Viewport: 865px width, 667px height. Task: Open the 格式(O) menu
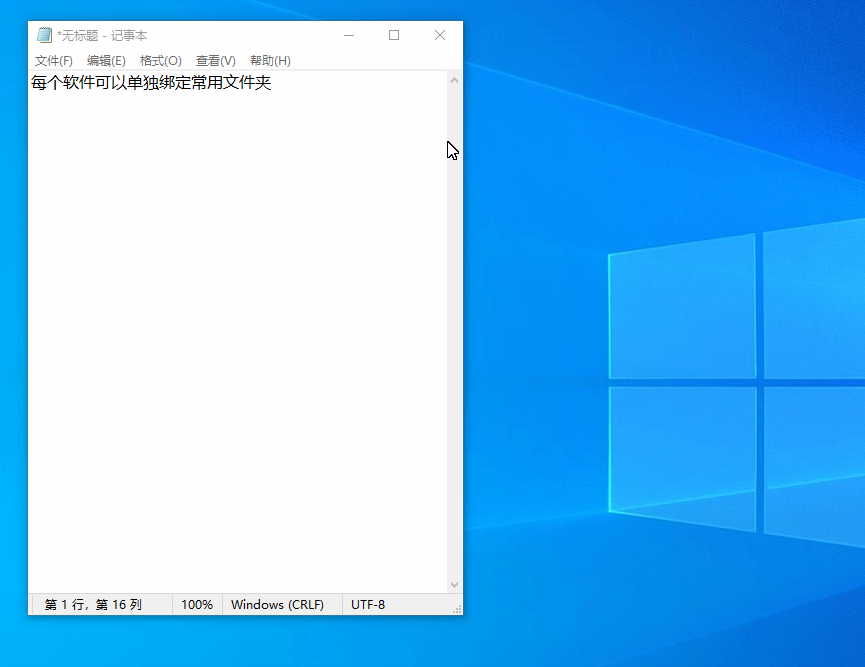[161, 61]
